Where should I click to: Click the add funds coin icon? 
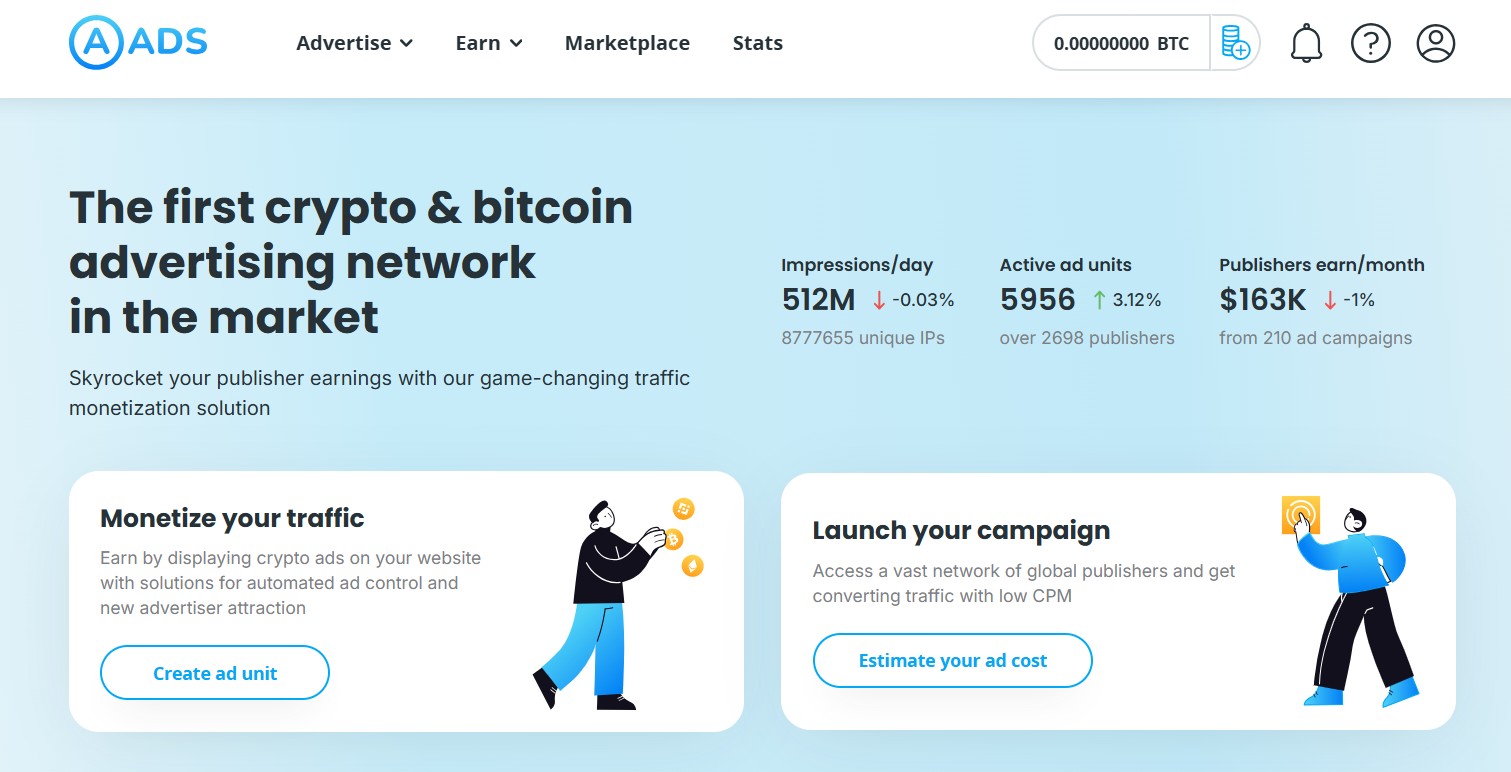[x=1235, y=43]
